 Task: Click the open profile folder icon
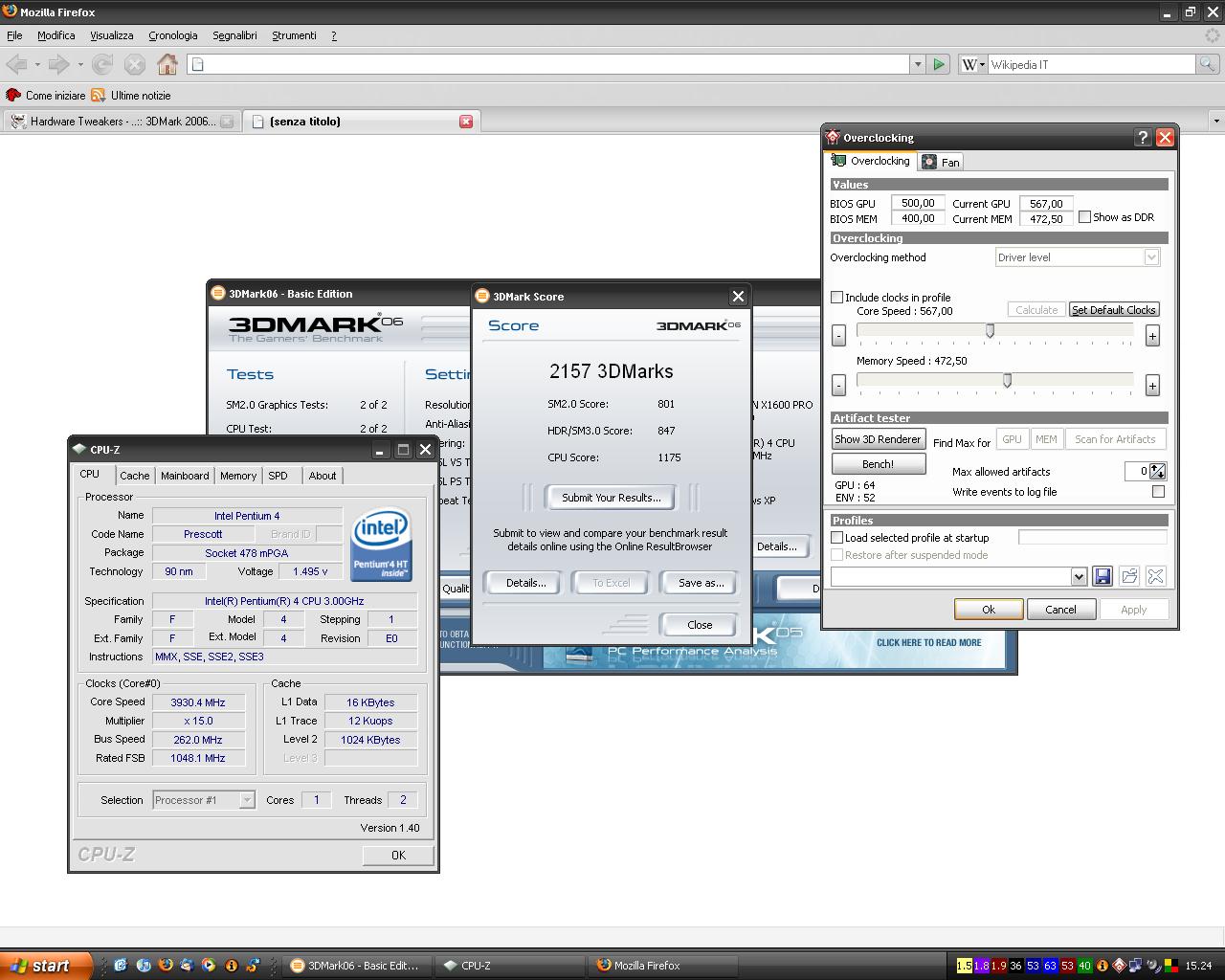1129,576
